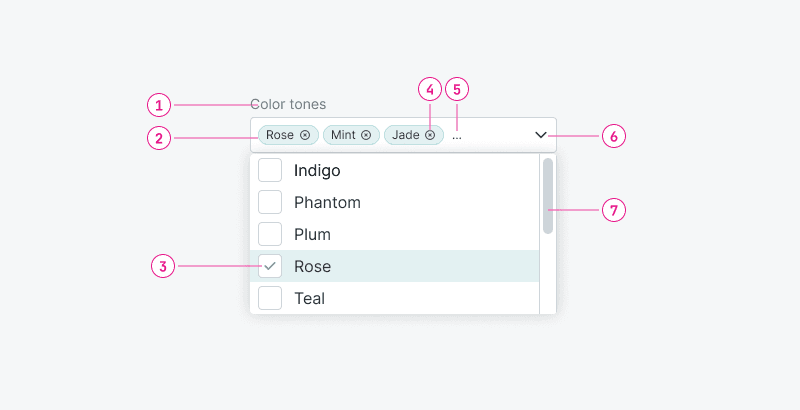Click the Jade tag label
This screenshot has height=410, width=800.
406,135
